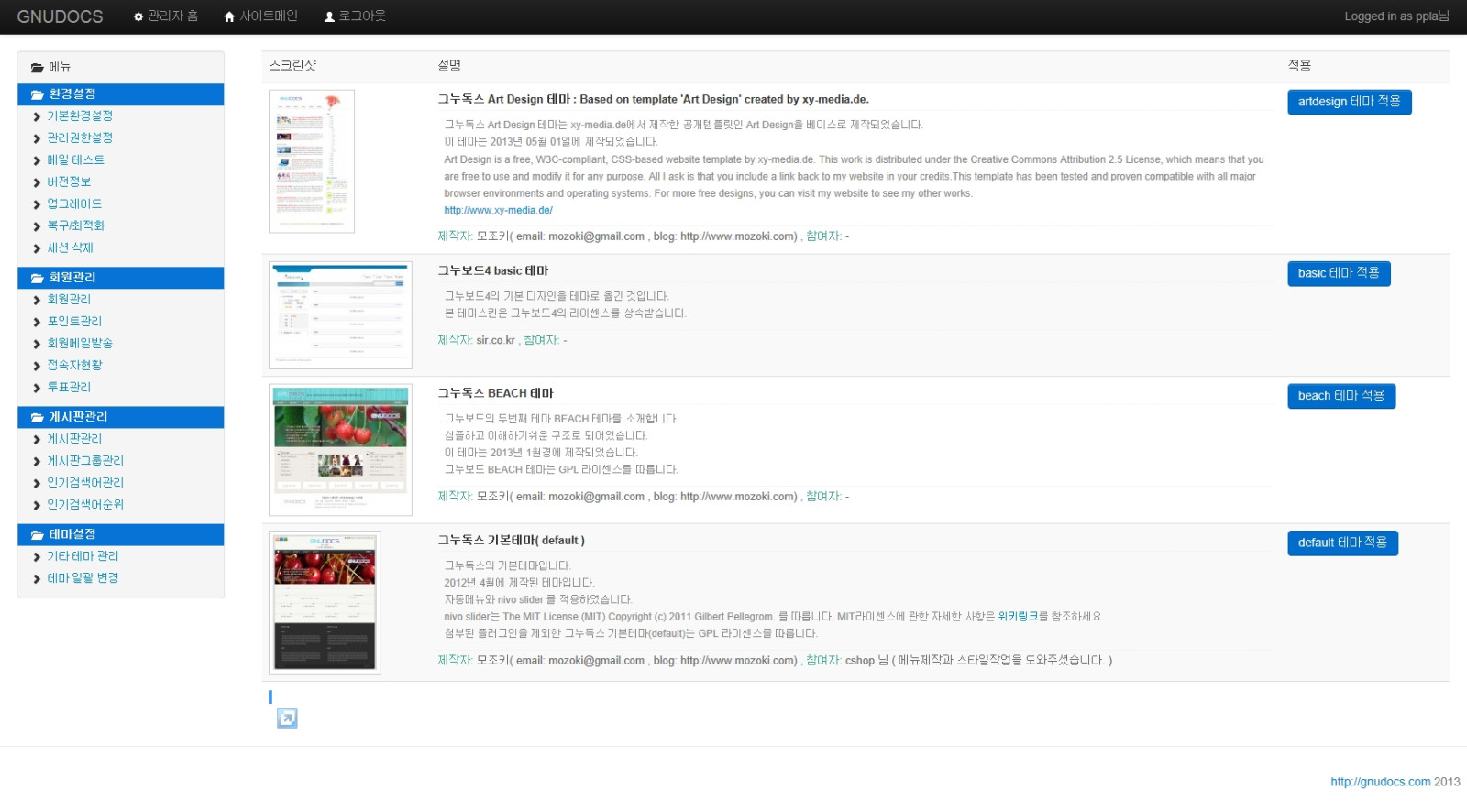Open the 버전정보 menu item
1467x812 pixels.
(69, 181)
